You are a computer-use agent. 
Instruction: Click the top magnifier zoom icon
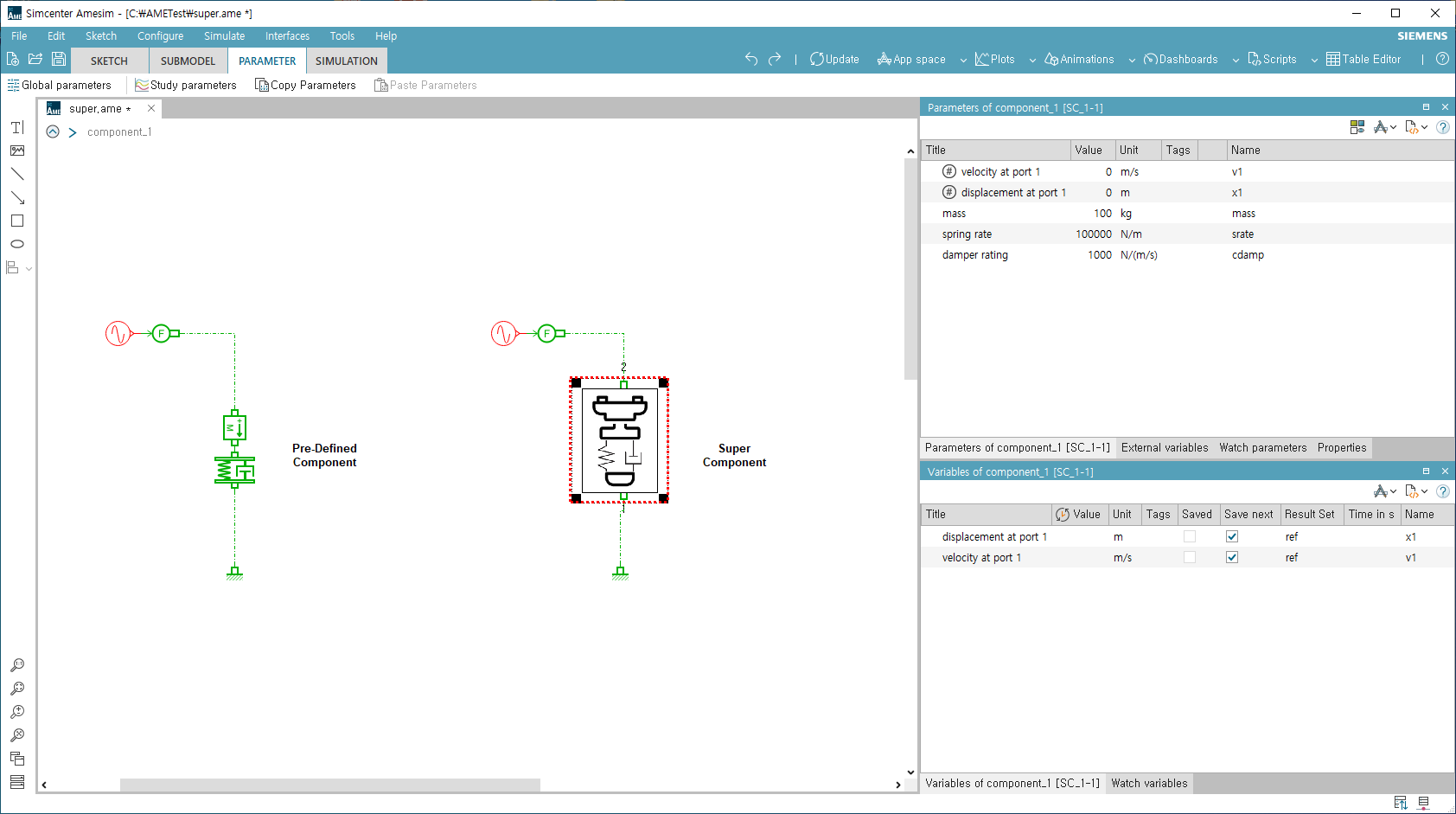(x=17, y=665)
